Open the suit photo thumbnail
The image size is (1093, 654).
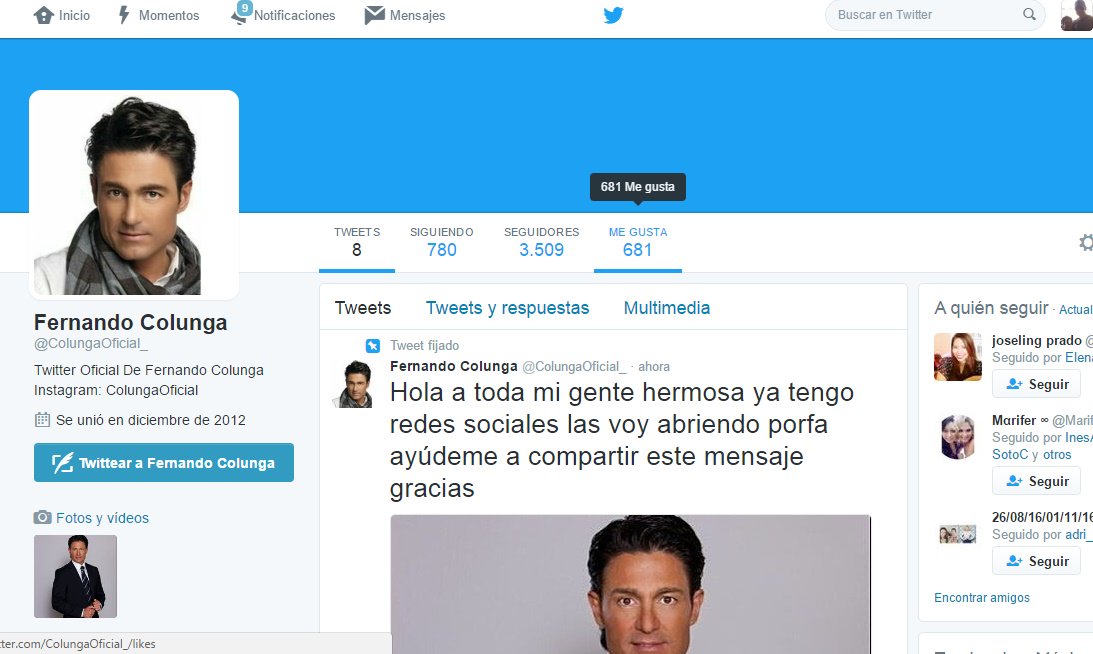point(75,576)
